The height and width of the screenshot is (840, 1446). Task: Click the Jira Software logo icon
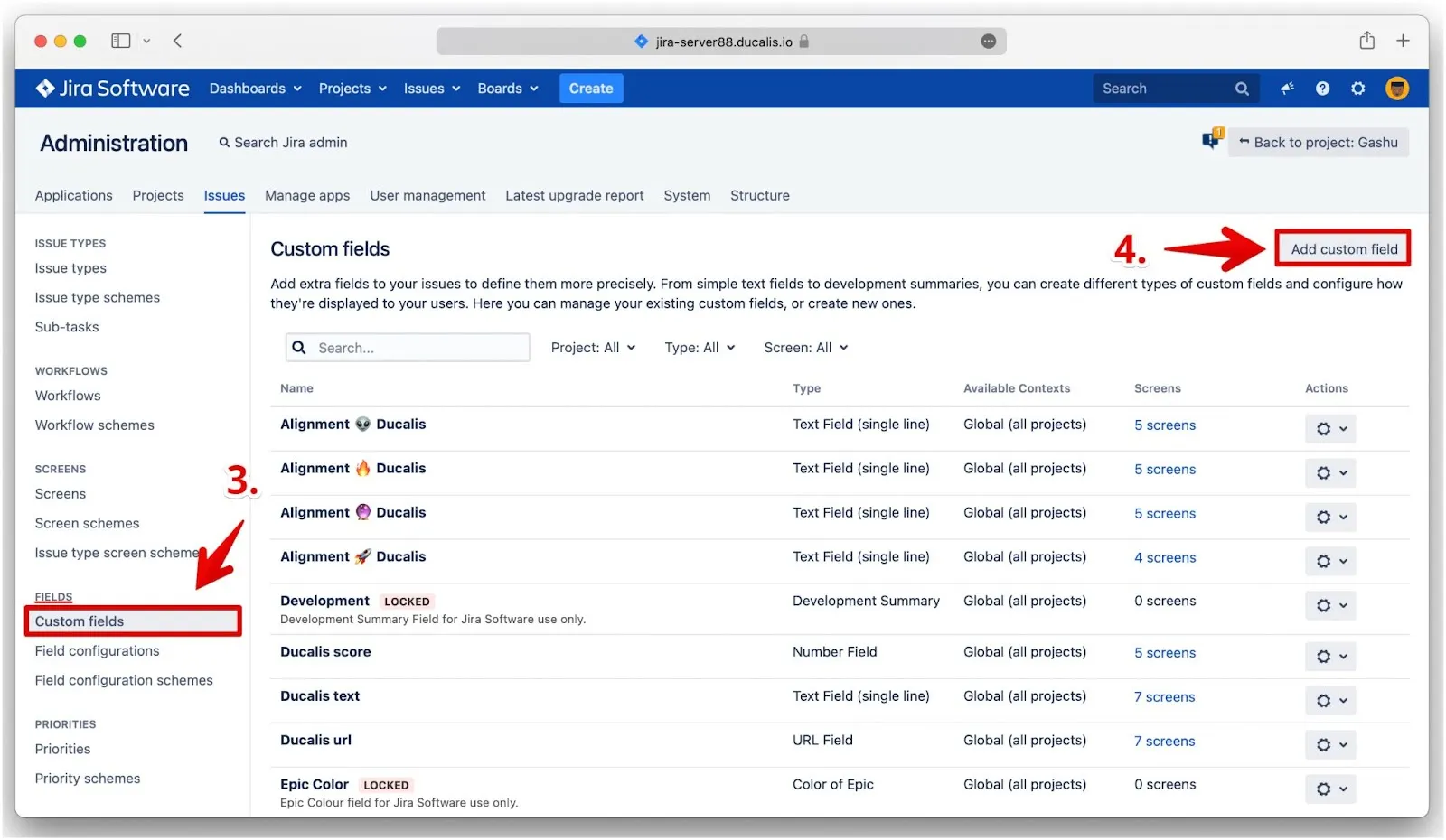(x=46, y=88)
